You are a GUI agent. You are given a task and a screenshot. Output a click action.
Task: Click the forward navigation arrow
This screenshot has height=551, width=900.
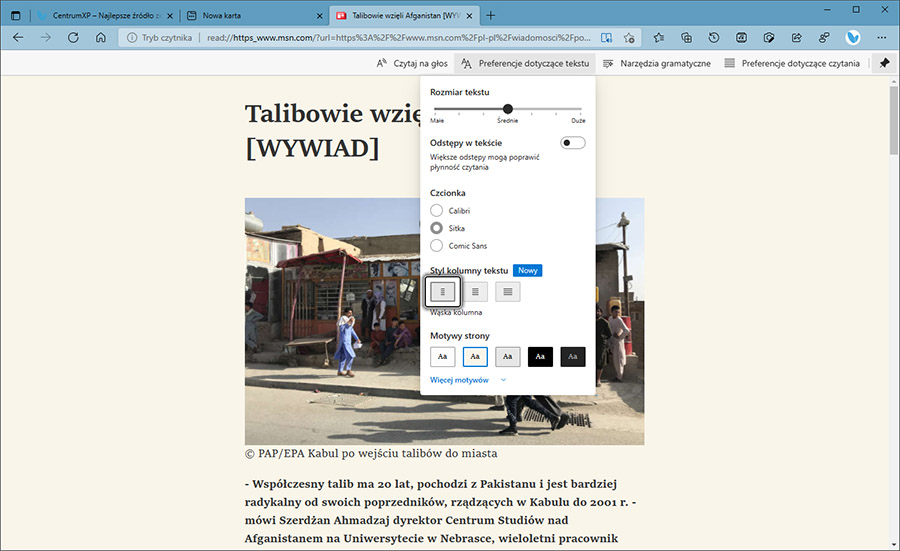(x=45, y=37)
